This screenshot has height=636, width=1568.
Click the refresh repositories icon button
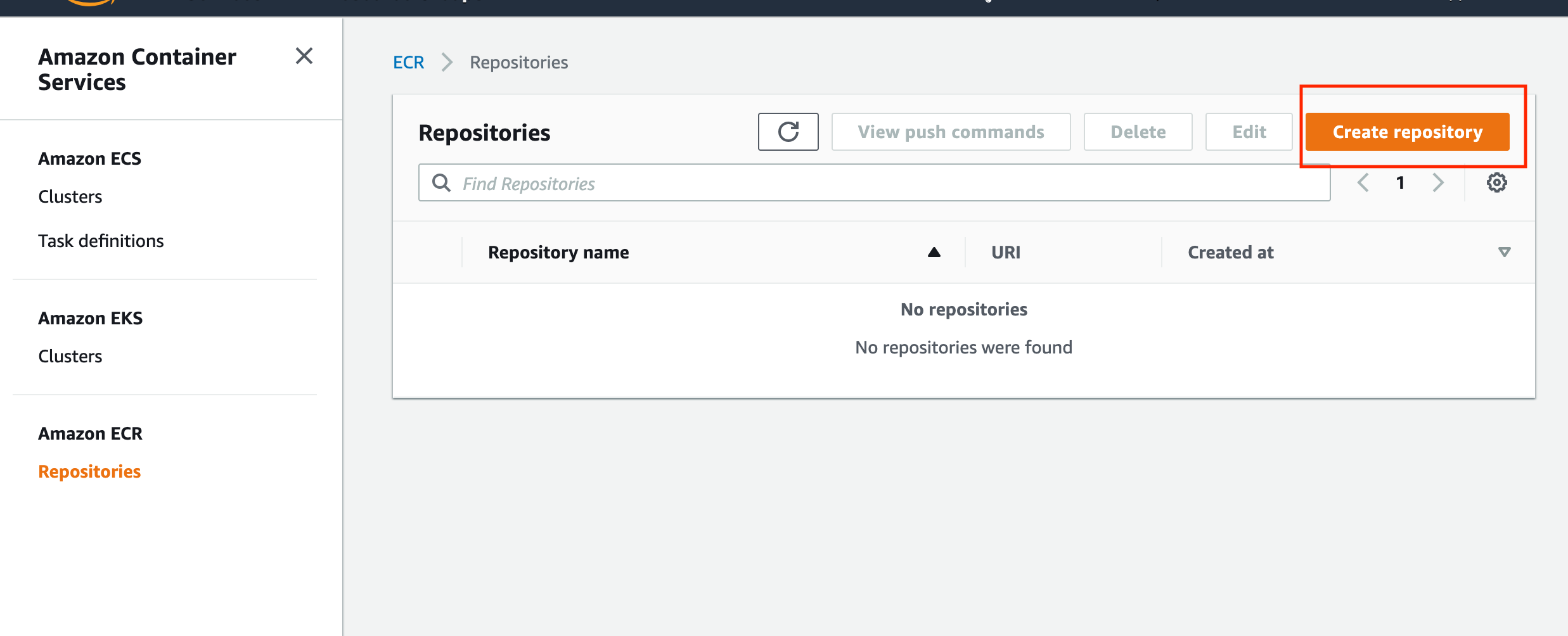click(788, 132)
